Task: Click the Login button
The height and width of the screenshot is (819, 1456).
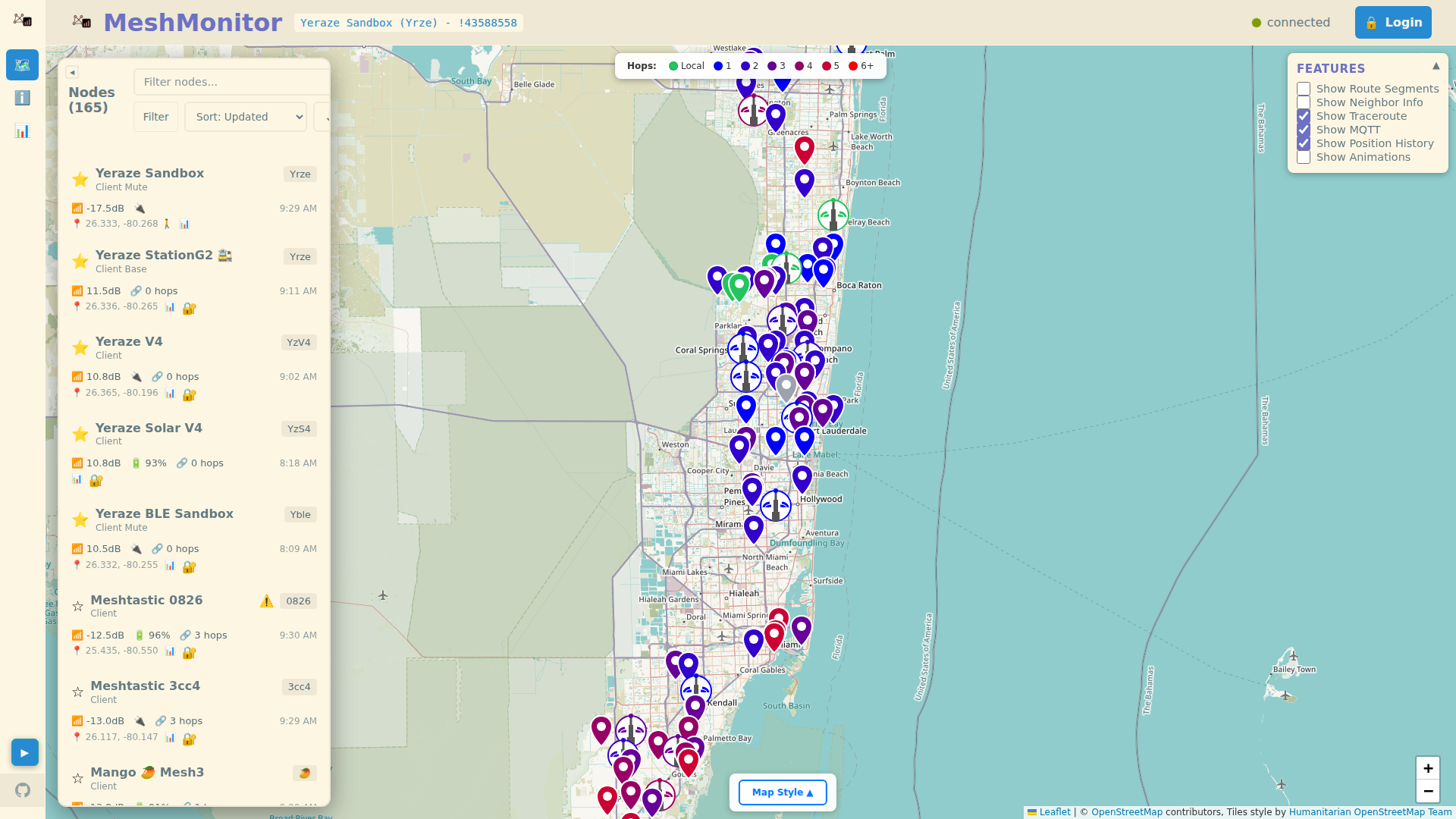Action: point(1392,23)
